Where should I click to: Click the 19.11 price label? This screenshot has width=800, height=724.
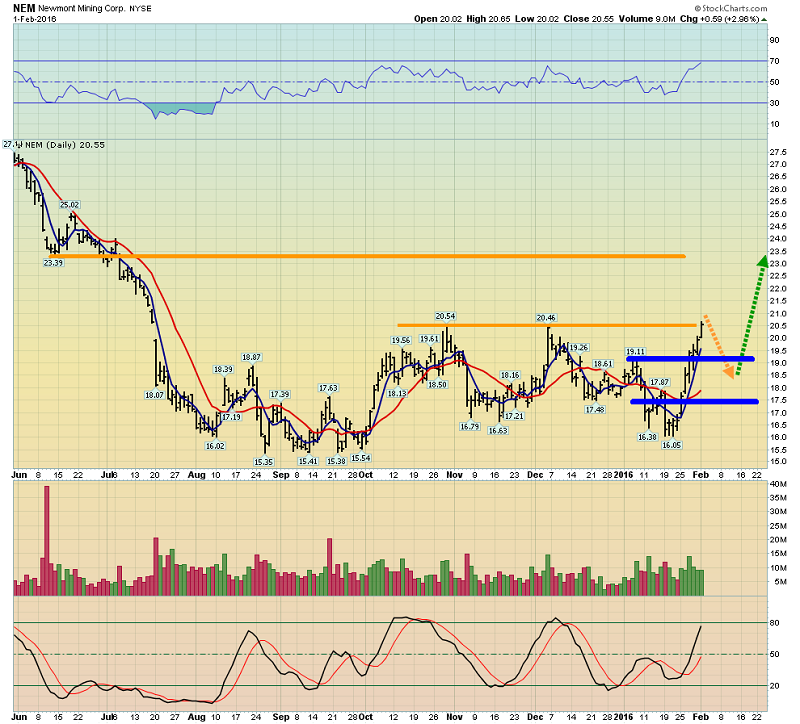tap(635, 352)
